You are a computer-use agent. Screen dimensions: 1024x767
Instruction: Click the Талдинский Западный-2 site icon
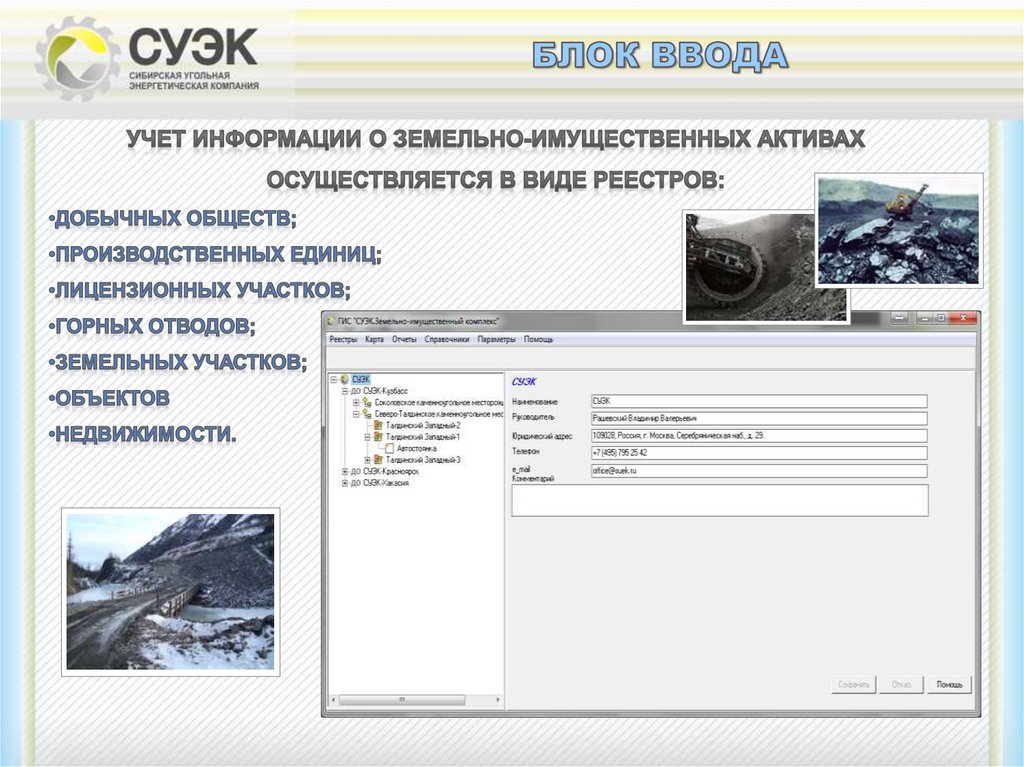[379, 425]
